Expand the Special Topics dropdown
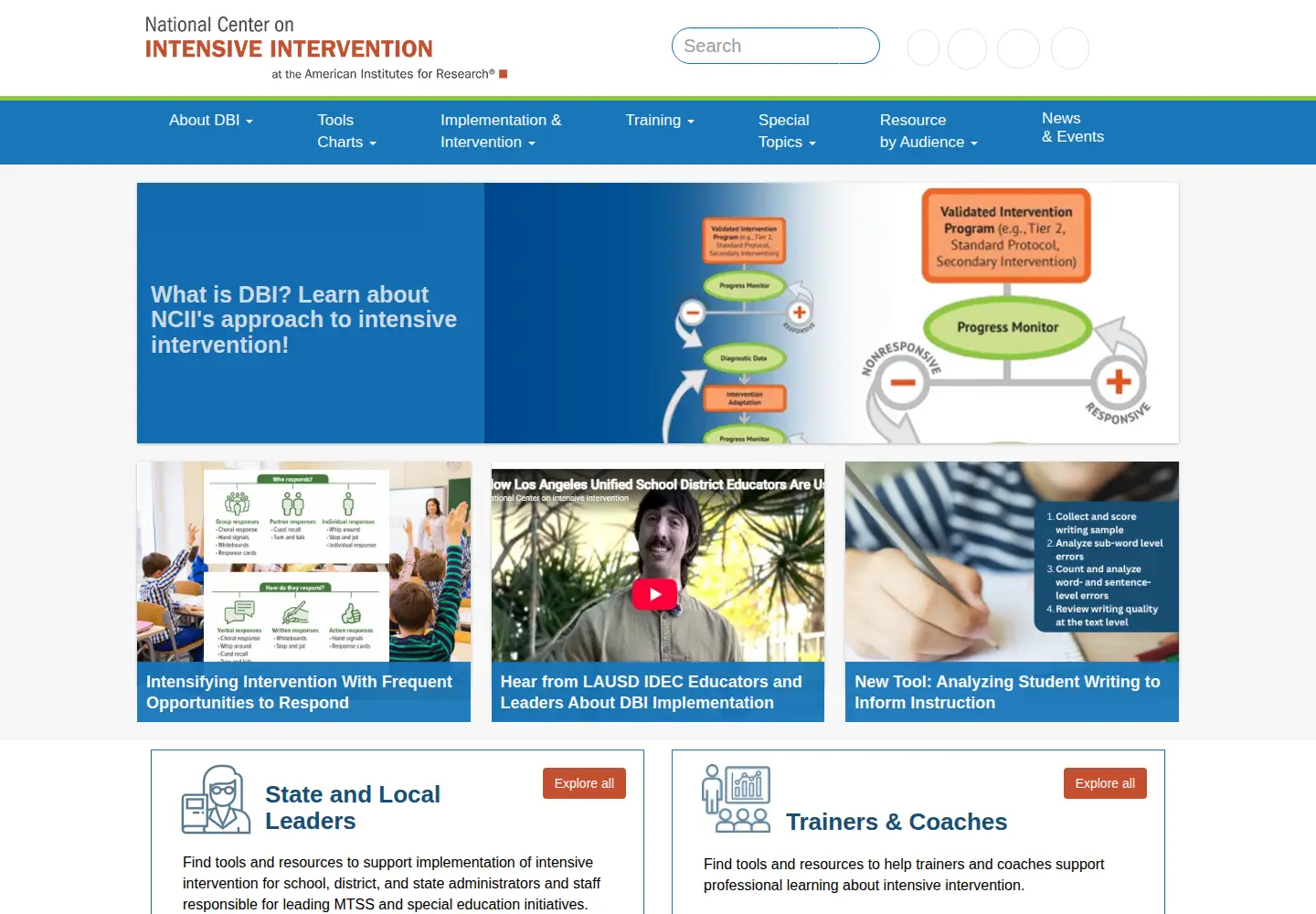This screenshot has width=1316, height=914. click(787, 131)
